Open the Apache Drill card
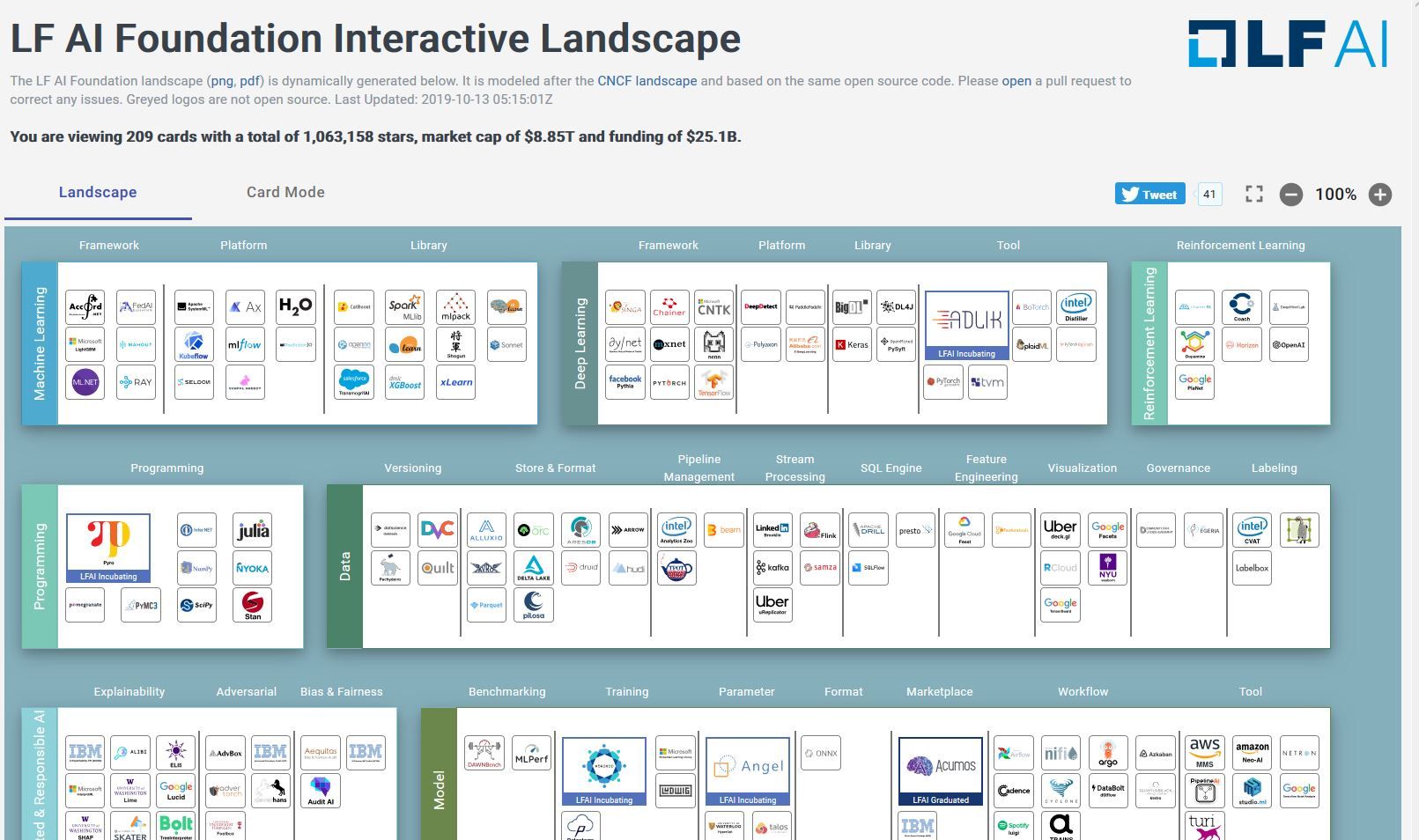 (x=868, y=530)
